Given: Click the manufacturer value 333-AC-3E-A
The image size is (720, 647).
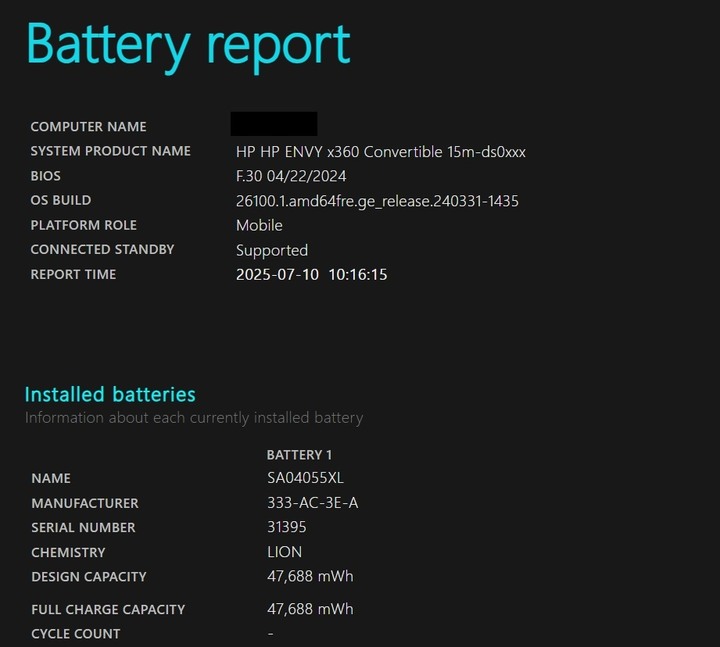Looking at the screenshot, I should [312, 503].
